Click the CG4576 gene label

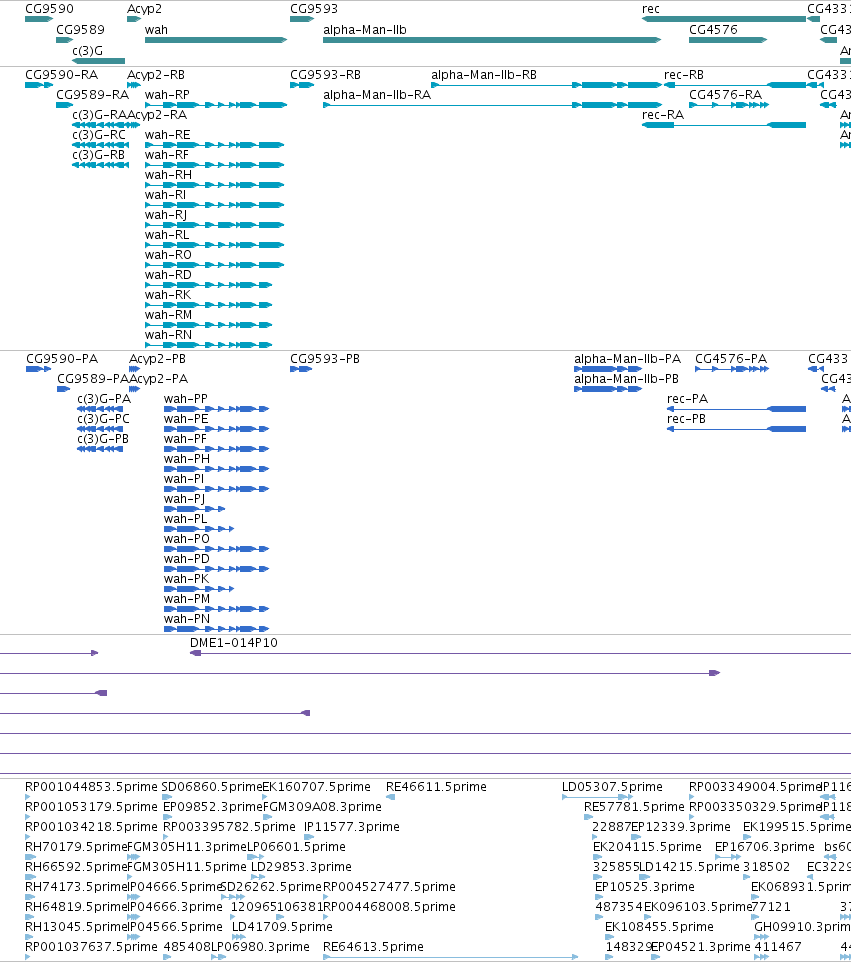[x=713, y=30]
